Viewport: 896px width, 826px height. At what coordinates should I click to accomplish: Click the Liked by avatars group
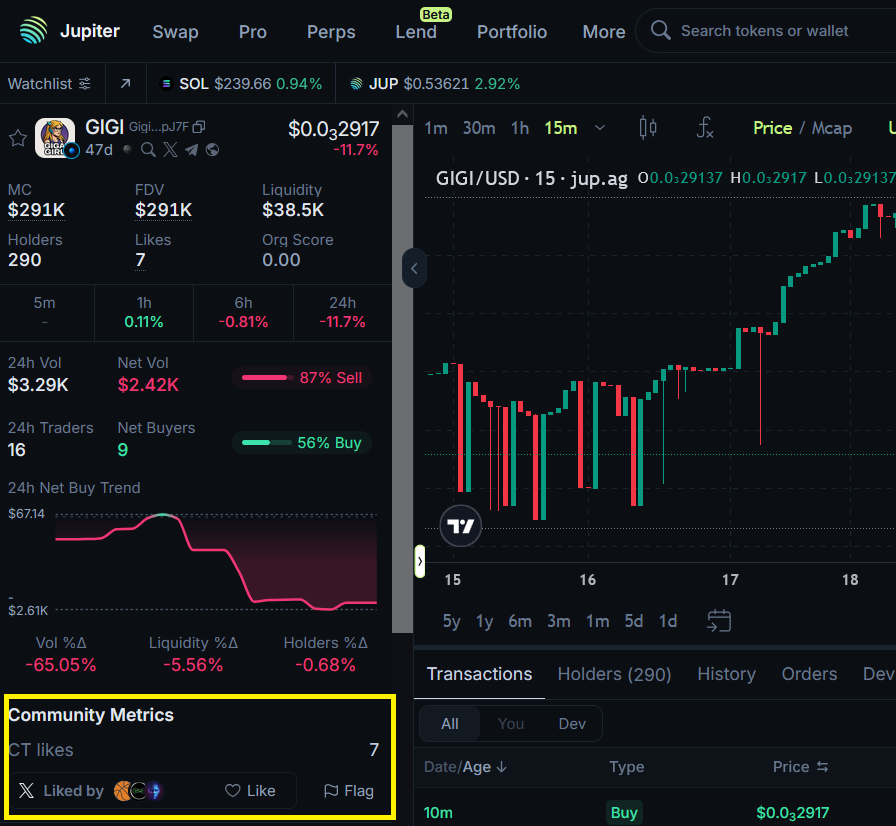(138, 791)
